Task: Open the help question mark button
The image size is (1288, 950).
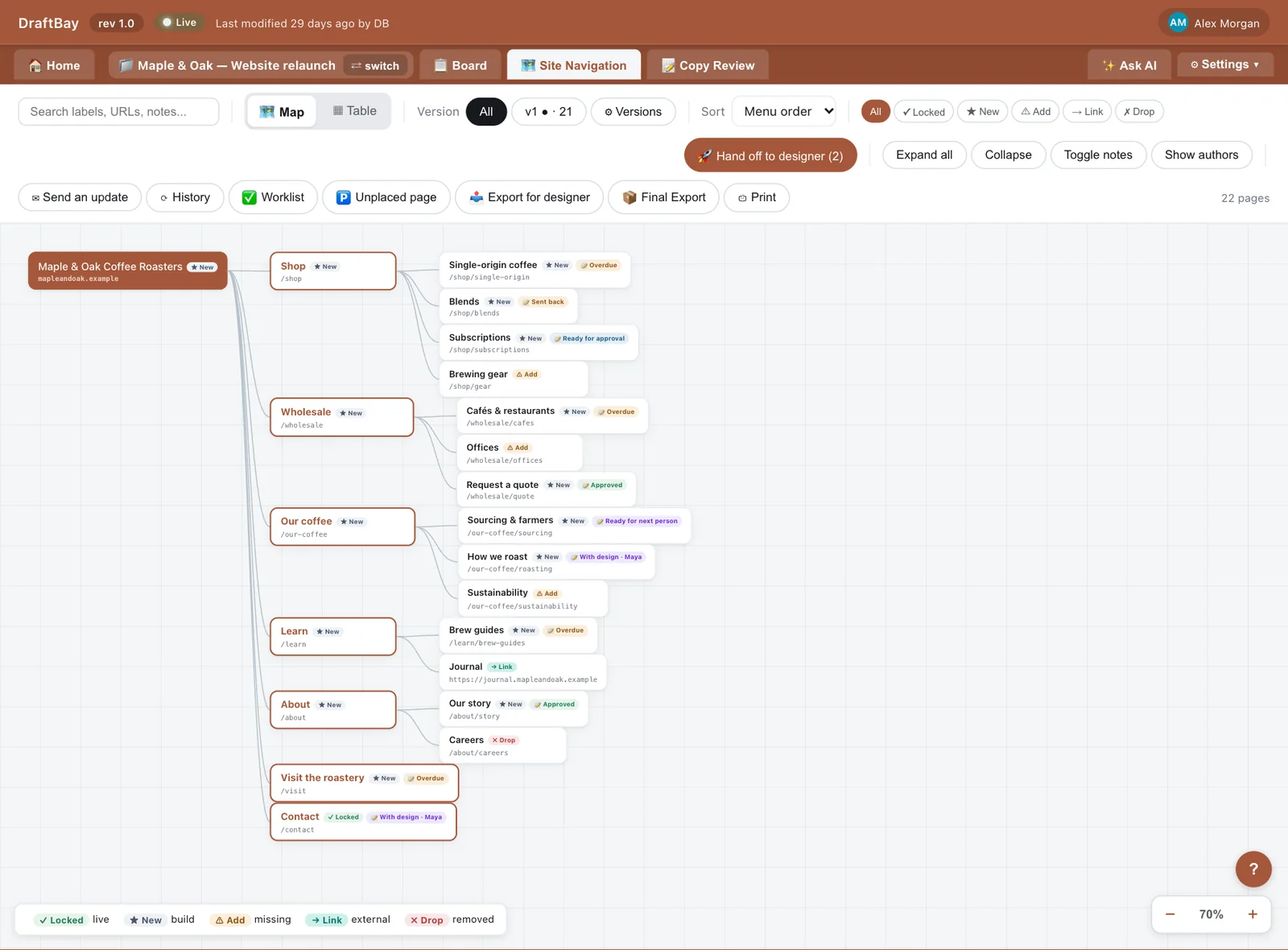Action: coord(1253,869)
